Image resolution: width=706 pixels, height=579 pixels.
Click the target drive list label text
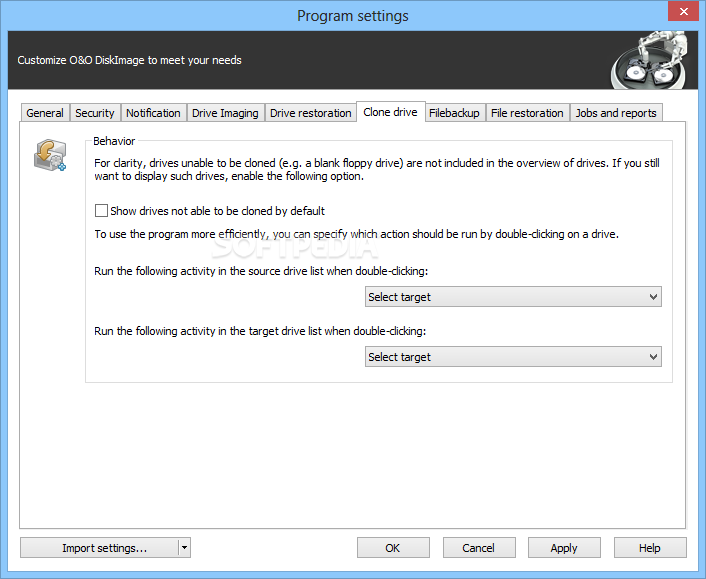[x=260, y=331]
